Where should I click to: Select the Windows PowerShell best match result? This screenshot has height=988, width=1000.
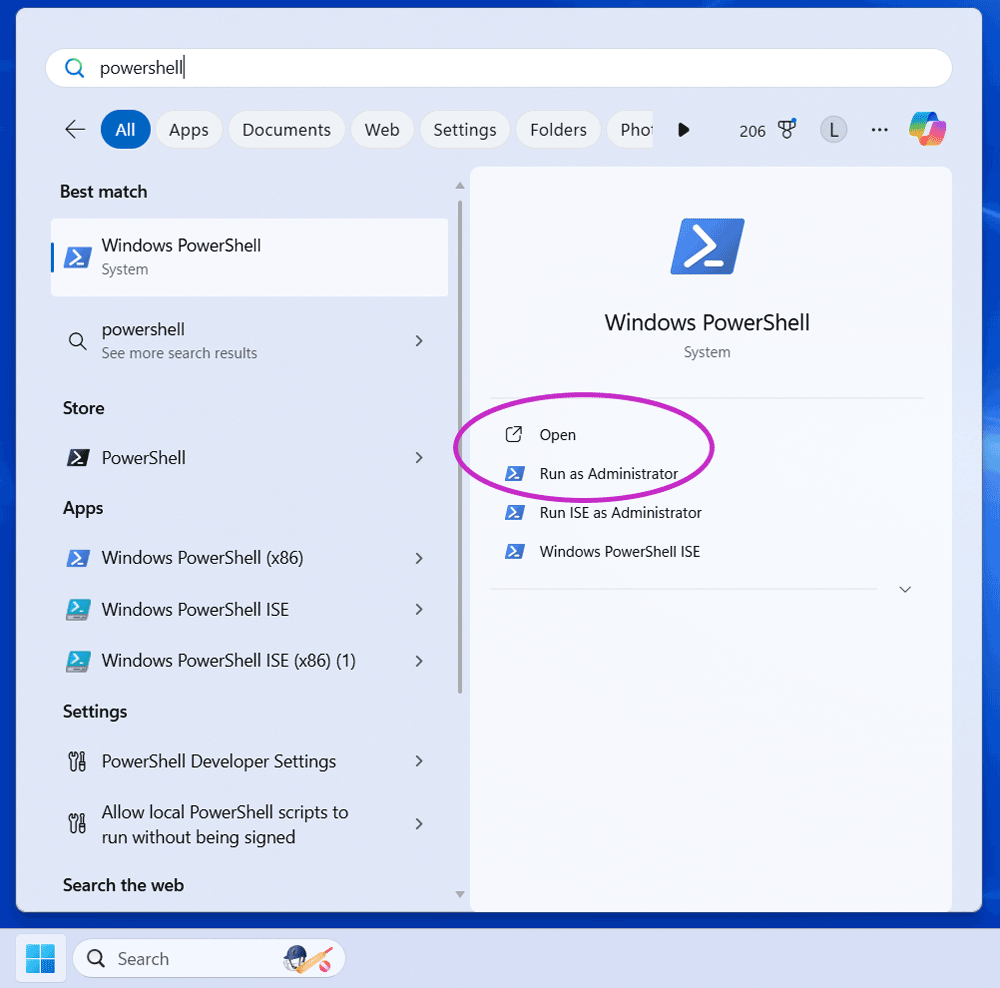(249, 257)
